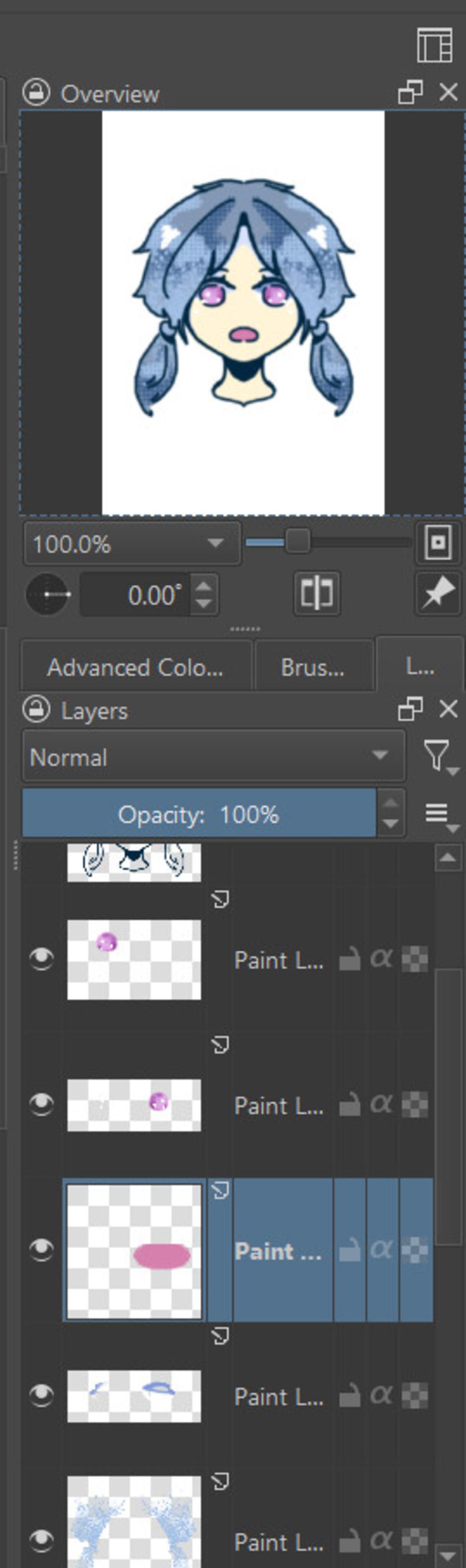This screenshot has height=1568, width=466.
Task: Open the Normal blending mode dropdown
Action: pyautogui.click(x=213, y=756)
